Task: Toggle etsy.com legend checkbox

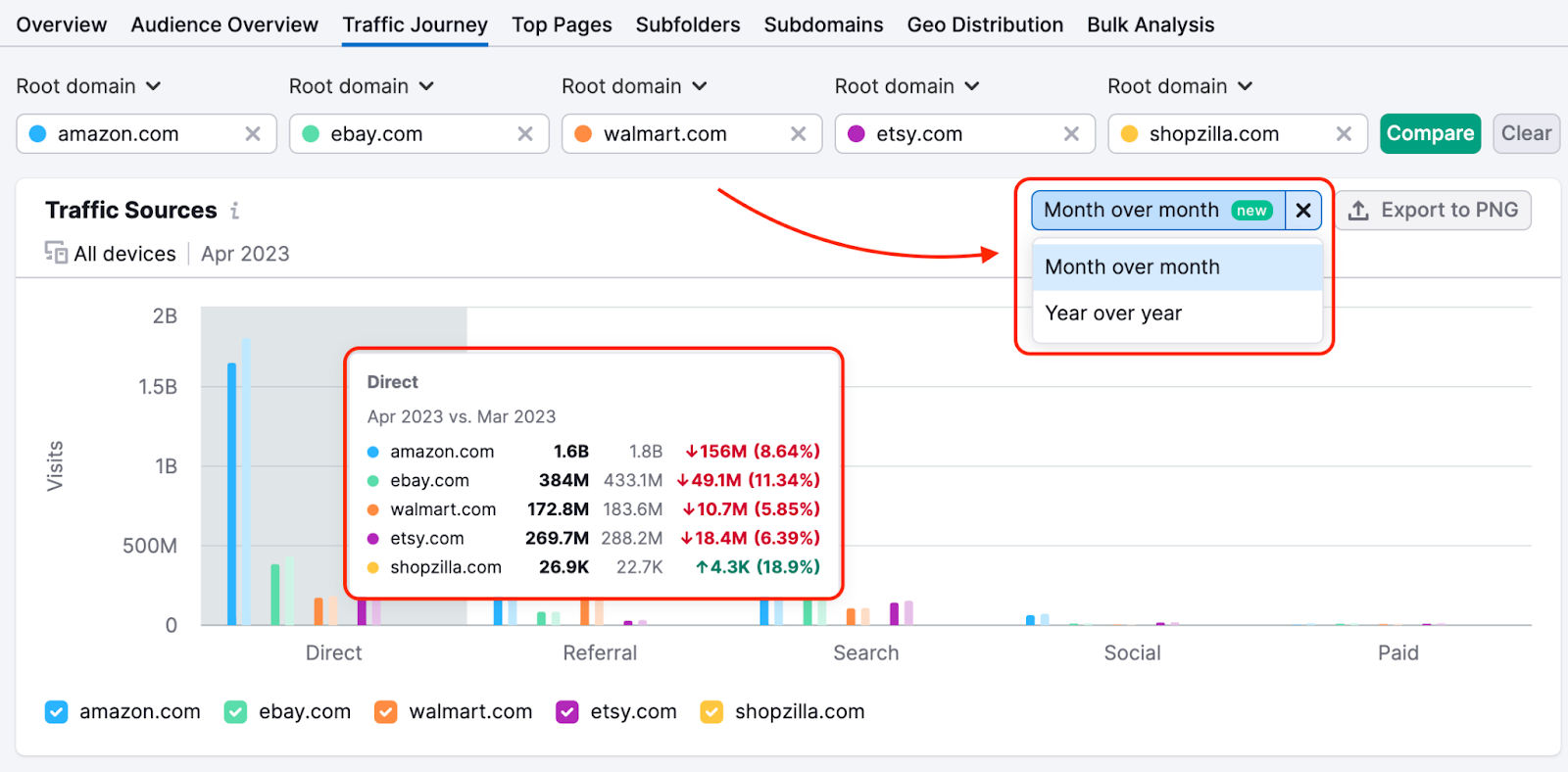Action: [567, 712]
